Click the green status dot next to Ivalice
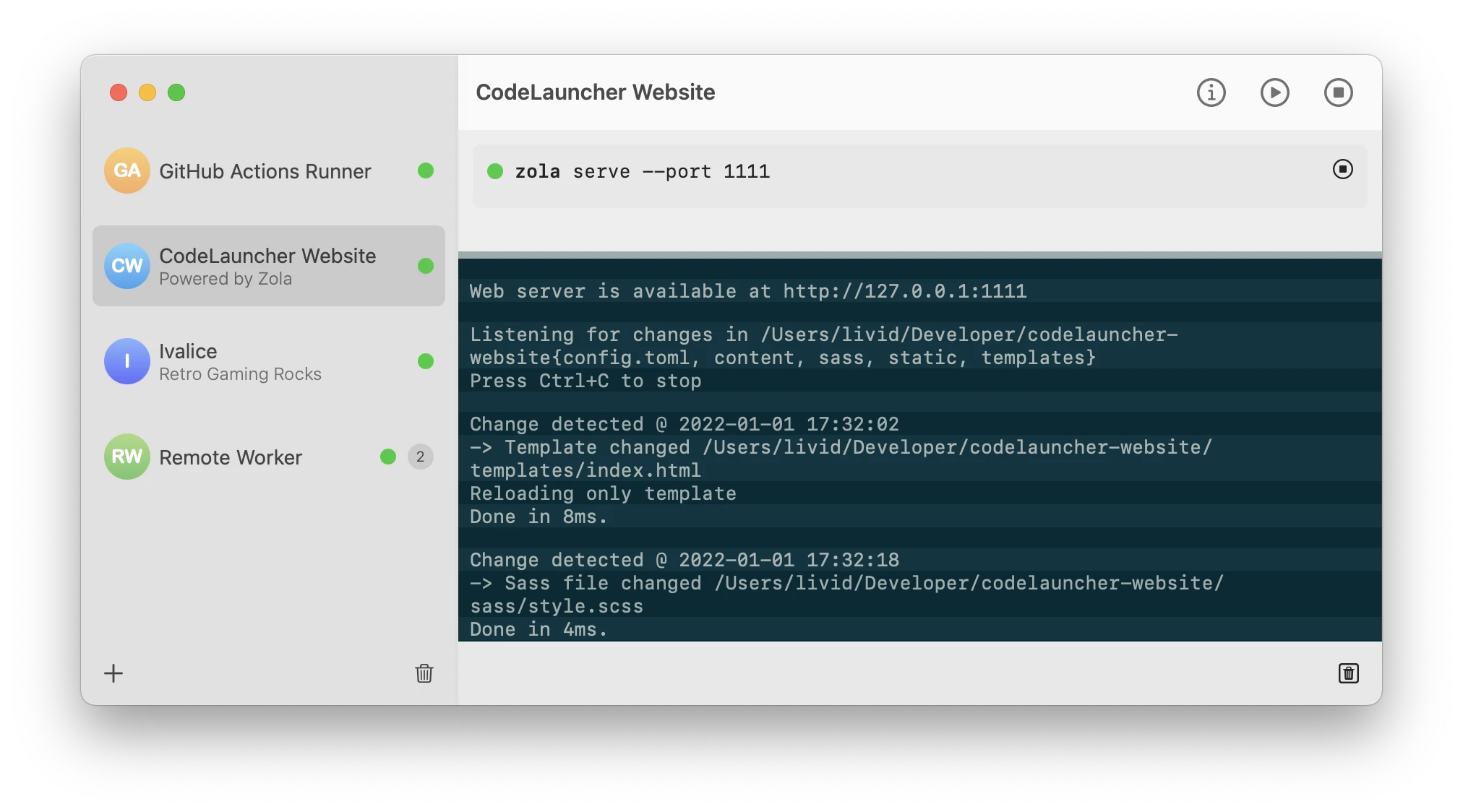This screenshot has height=812, width=1463. [426, 362]
